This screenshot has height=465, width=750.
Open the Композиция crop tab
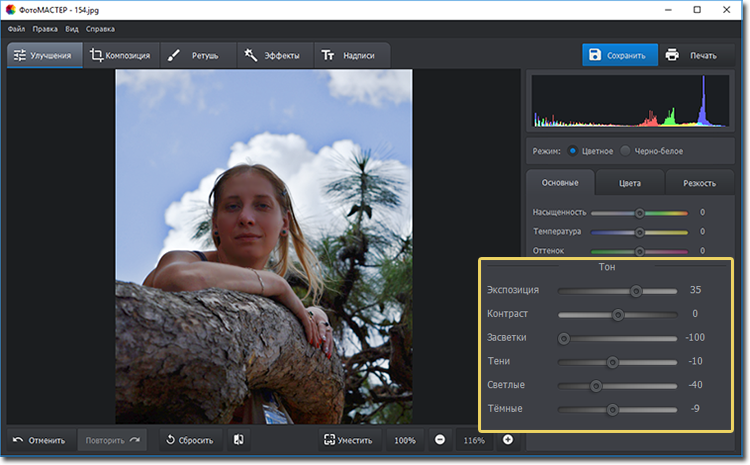point(119,55)
